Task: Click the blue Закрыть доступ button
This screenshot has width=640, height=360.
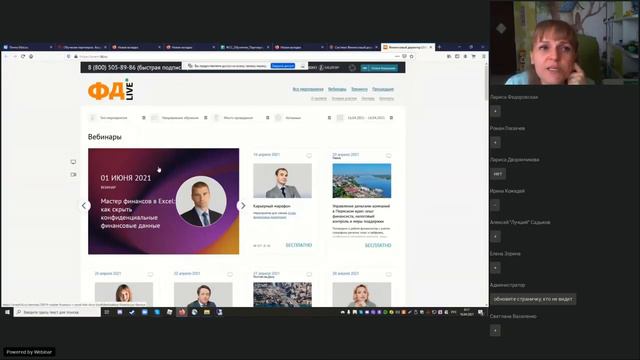Action: point(282,66)
